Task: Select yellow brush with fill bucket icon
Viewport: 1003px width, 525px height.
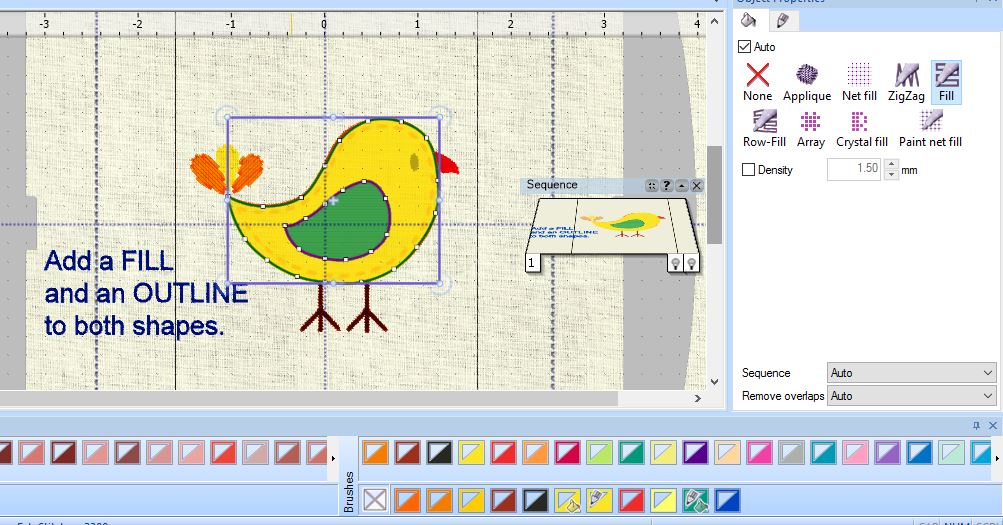Action: pos(567,500)
